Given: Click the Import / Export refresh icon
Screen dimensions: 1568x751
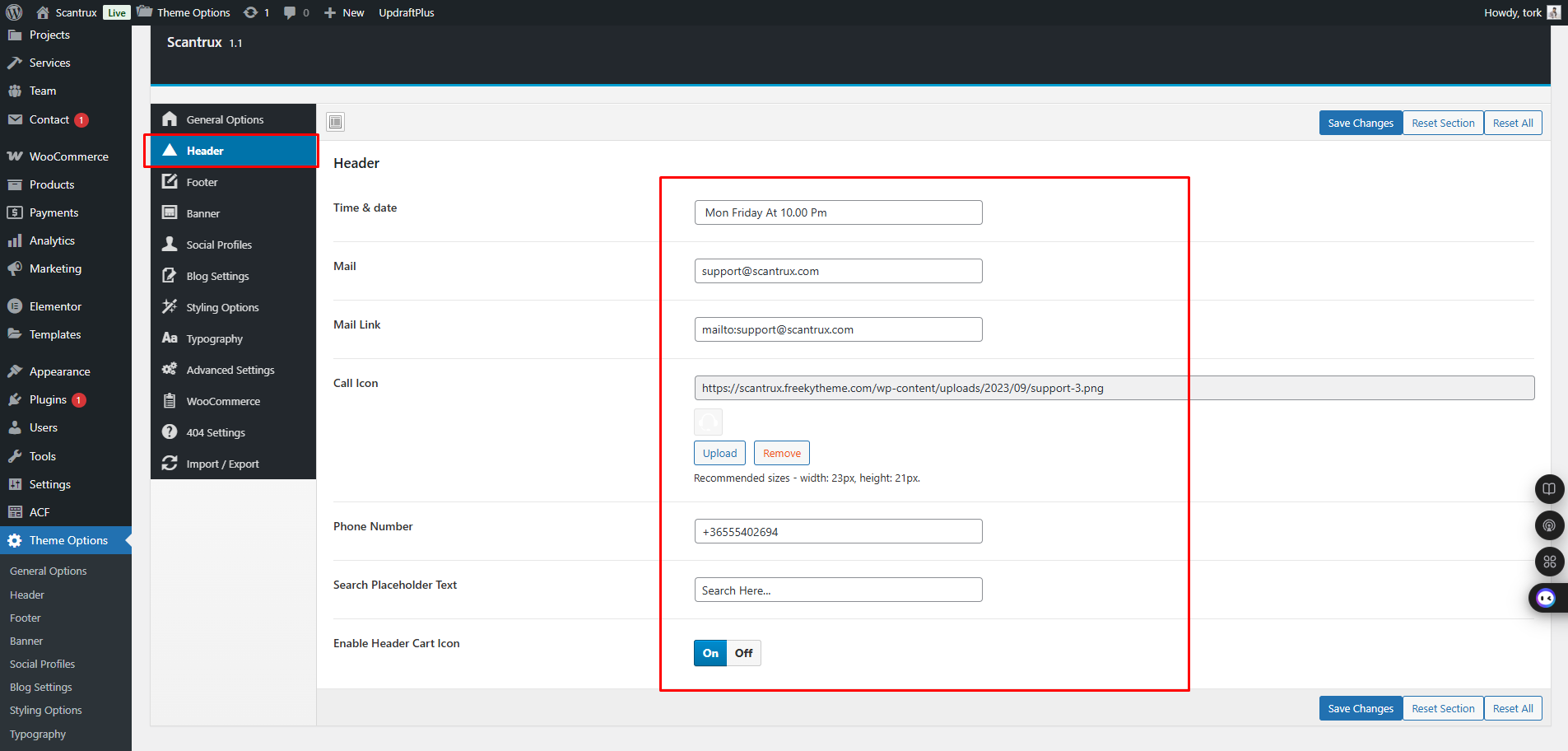Looking at the screenshot, I should 170,464.
